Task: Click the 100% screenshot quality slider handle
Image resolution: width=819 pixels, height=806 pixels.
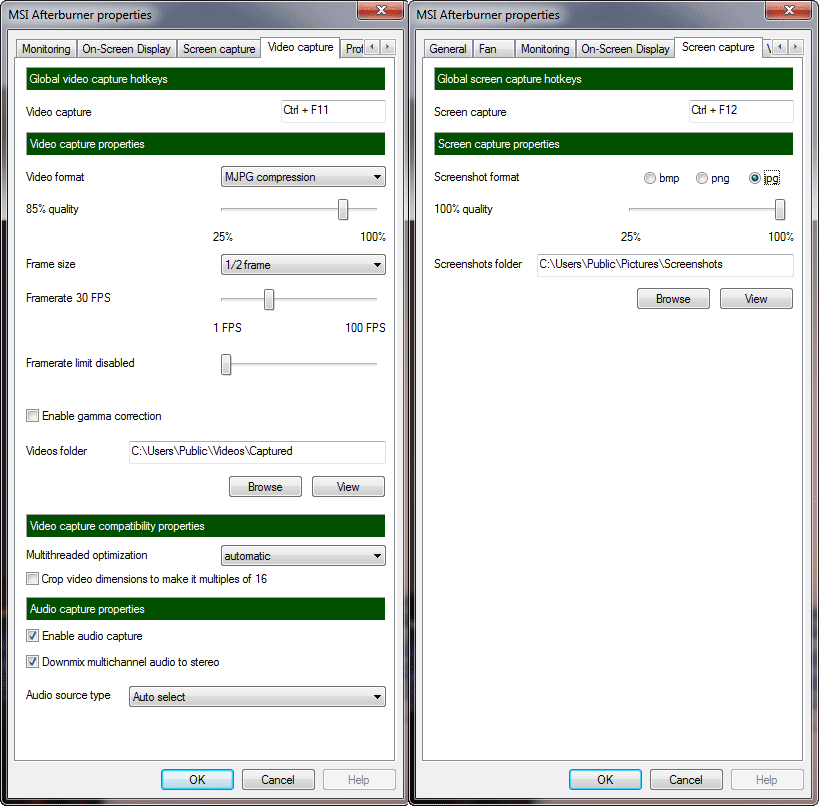Action: pyautogui.click(x=780, y=209)
